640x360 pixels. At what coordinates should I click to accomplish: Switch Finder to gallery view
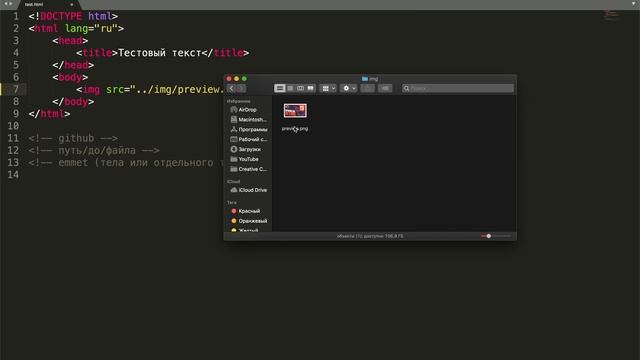[311, 88]
